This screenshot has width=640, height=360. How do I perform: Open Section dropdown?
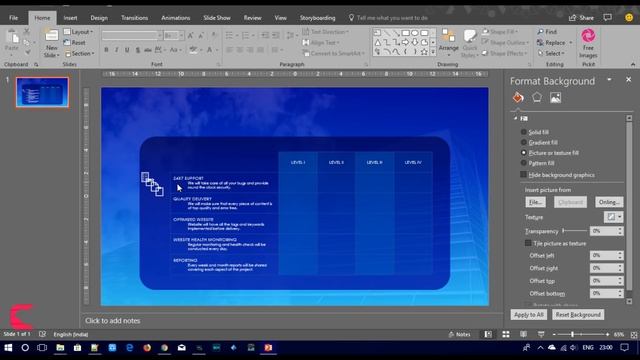(80, 53)
